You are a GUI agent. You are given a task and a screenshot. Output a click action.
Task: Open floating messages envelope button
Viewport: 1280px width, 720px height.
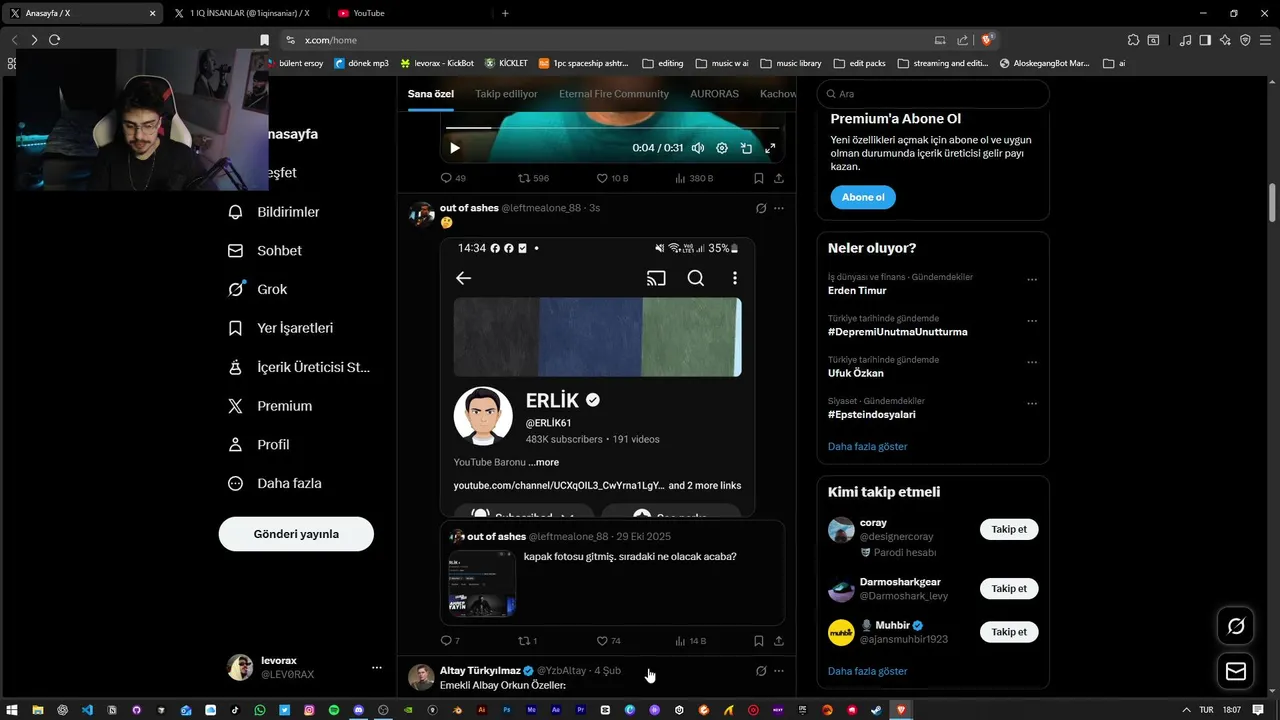[x=1236, y=671]
